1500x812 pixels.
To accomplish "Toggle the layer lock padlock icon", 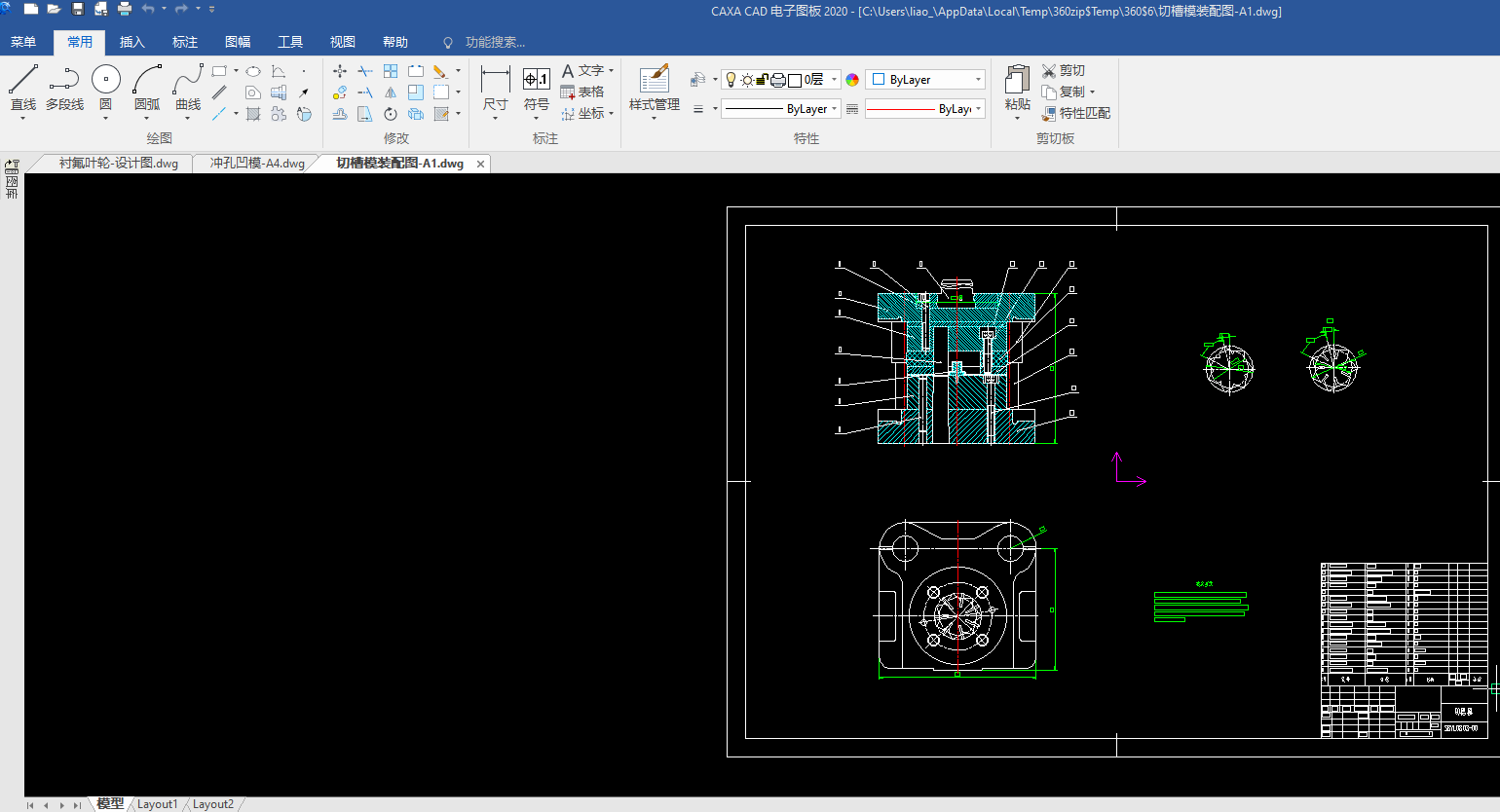I will pos(763,80).
